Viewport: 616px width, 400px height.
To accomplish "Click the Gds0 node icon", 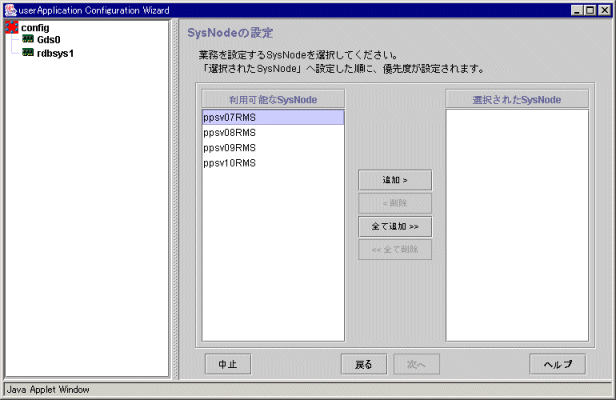I will point(28,40).
